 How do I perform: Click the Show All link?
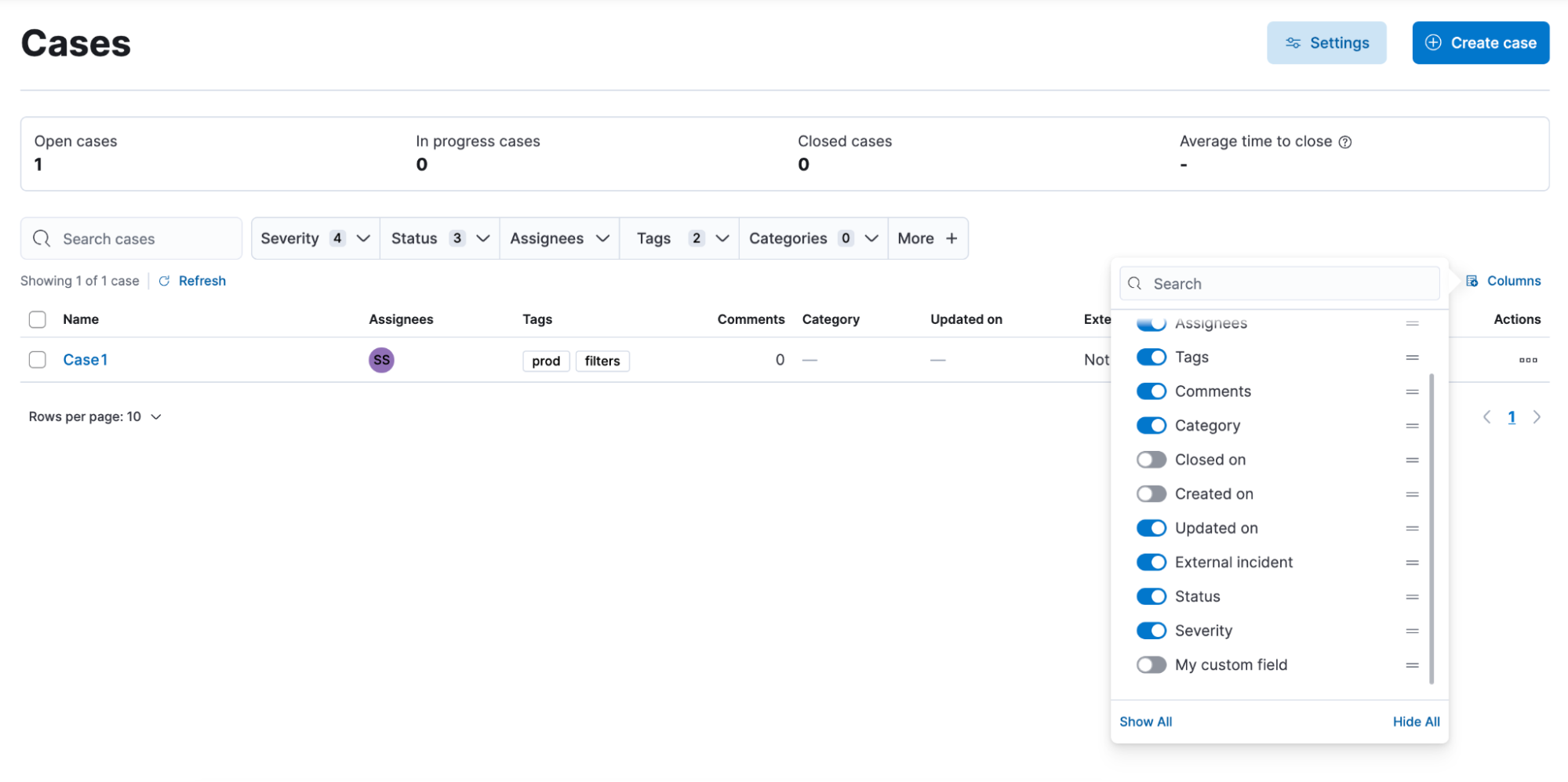tap(1145, 722)
